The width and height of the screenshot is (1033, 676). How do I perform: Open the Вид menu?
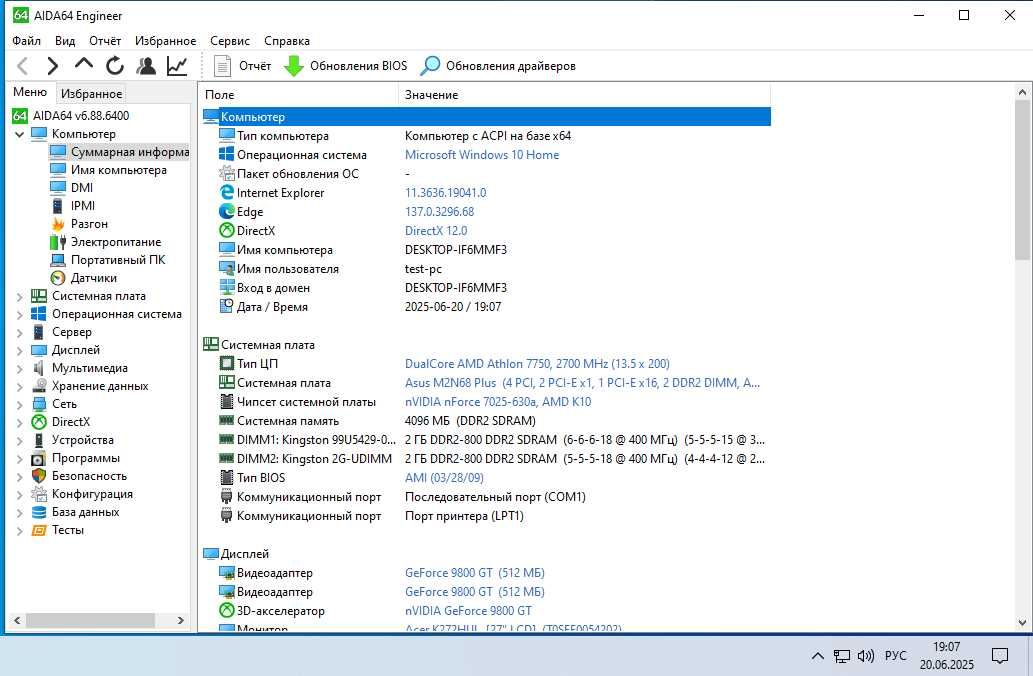65,41
